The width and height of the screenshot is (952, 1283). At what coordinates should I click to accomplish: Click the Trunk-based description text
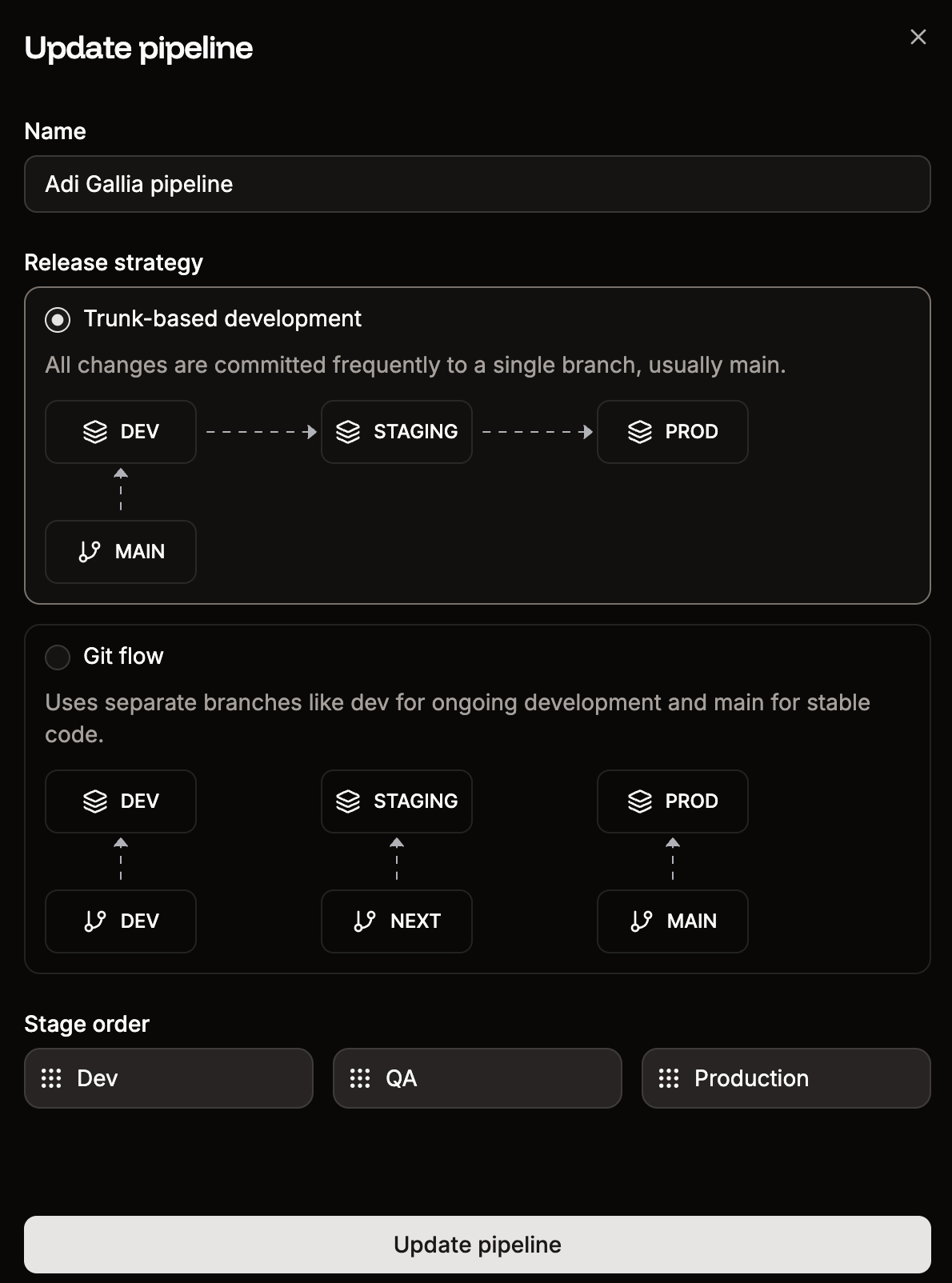pos(415,365)
